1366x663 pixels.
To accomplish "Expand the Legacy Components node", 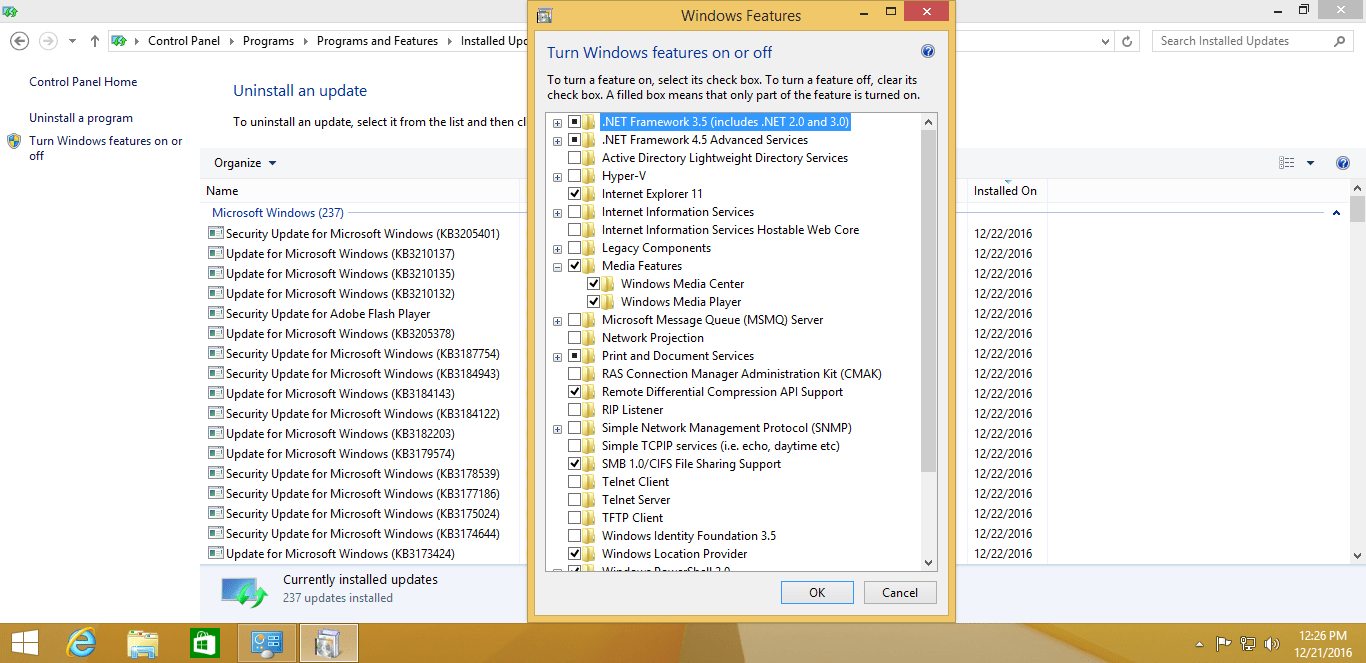I will click(557, 248).
